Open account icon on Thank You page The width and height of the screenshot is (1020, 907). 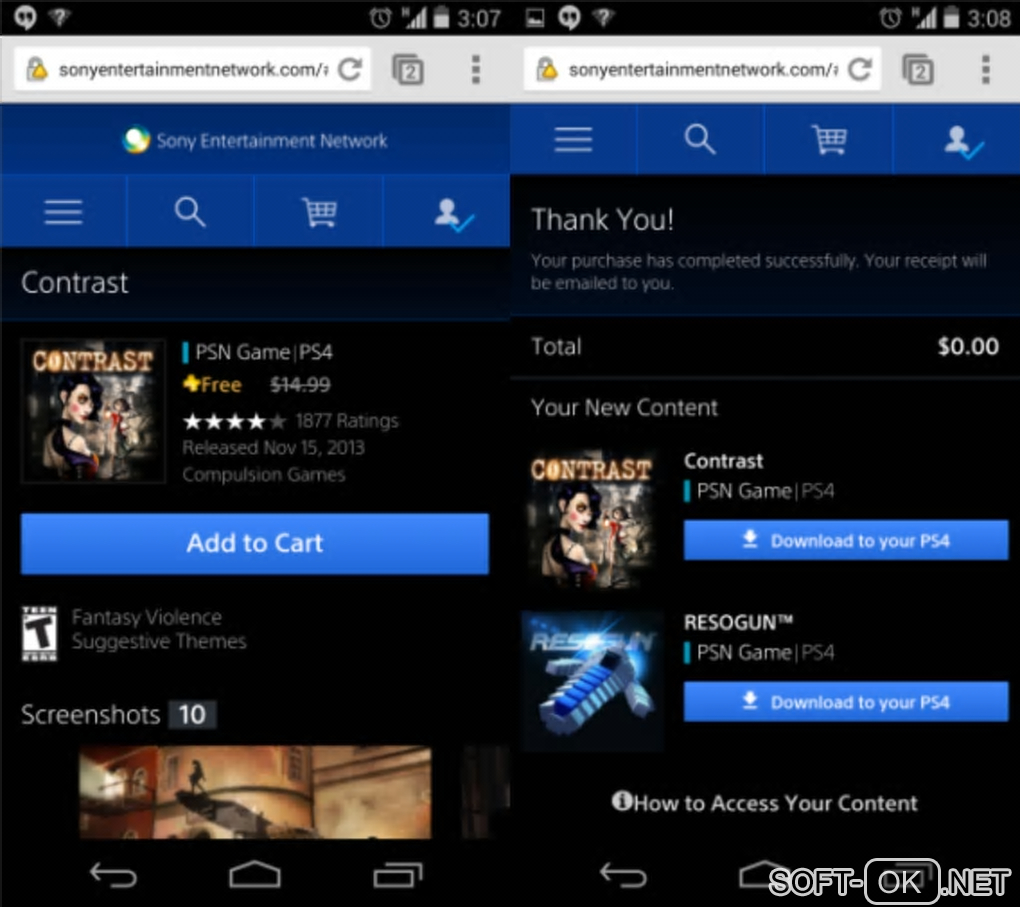pyautogui.click(x=963, y=142)
